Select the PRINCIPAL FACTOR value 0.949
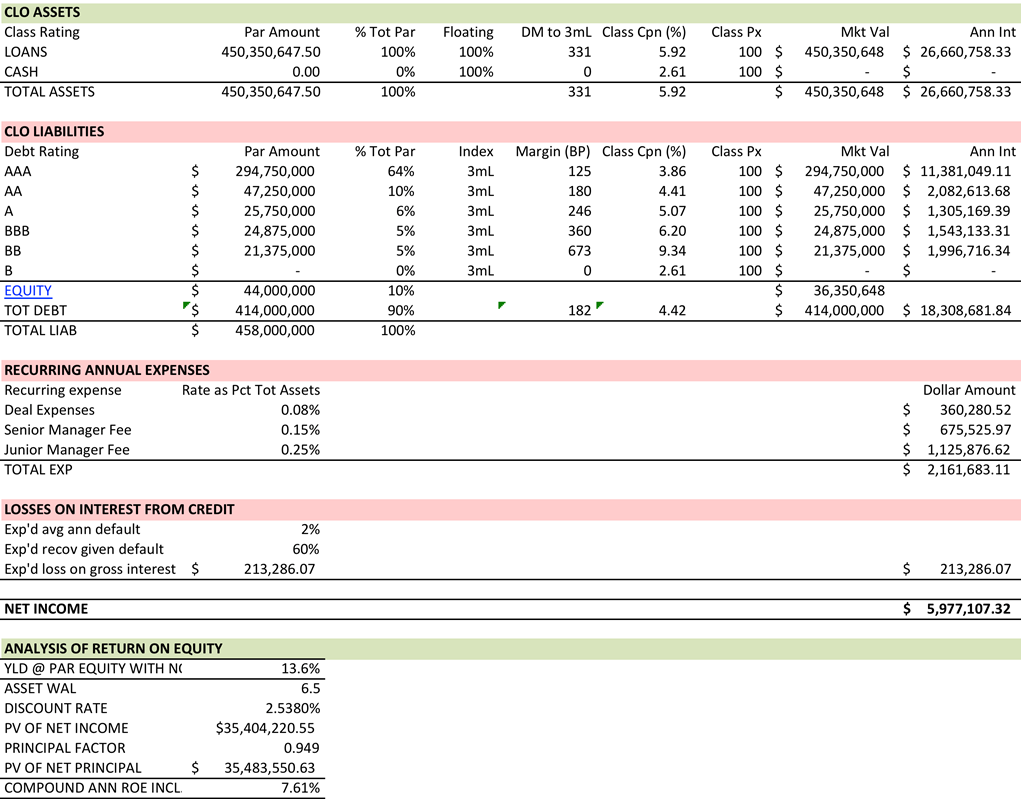 [x=301, y=748]
